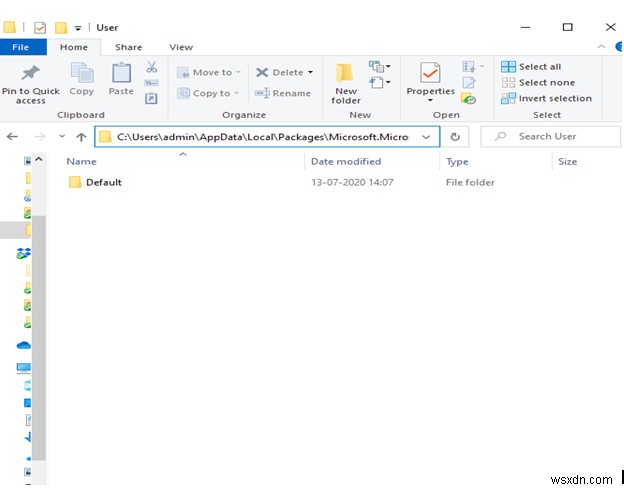The height and width of the screenshot is (490, 624).
Task: Switch to the View ribbon tab
Action: [x=181, y=47]
